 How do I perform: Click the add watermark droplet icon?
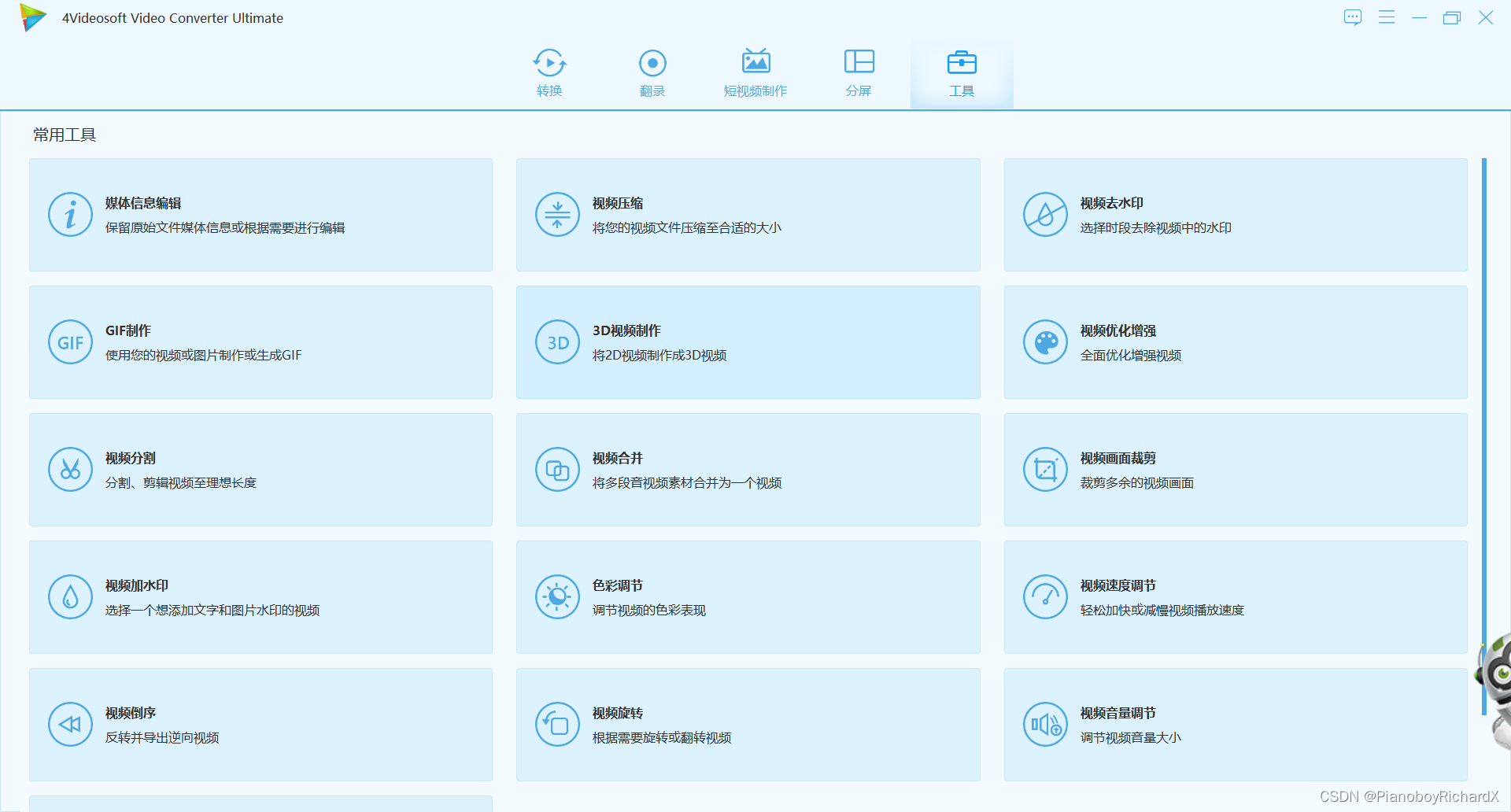pos(70,597)
